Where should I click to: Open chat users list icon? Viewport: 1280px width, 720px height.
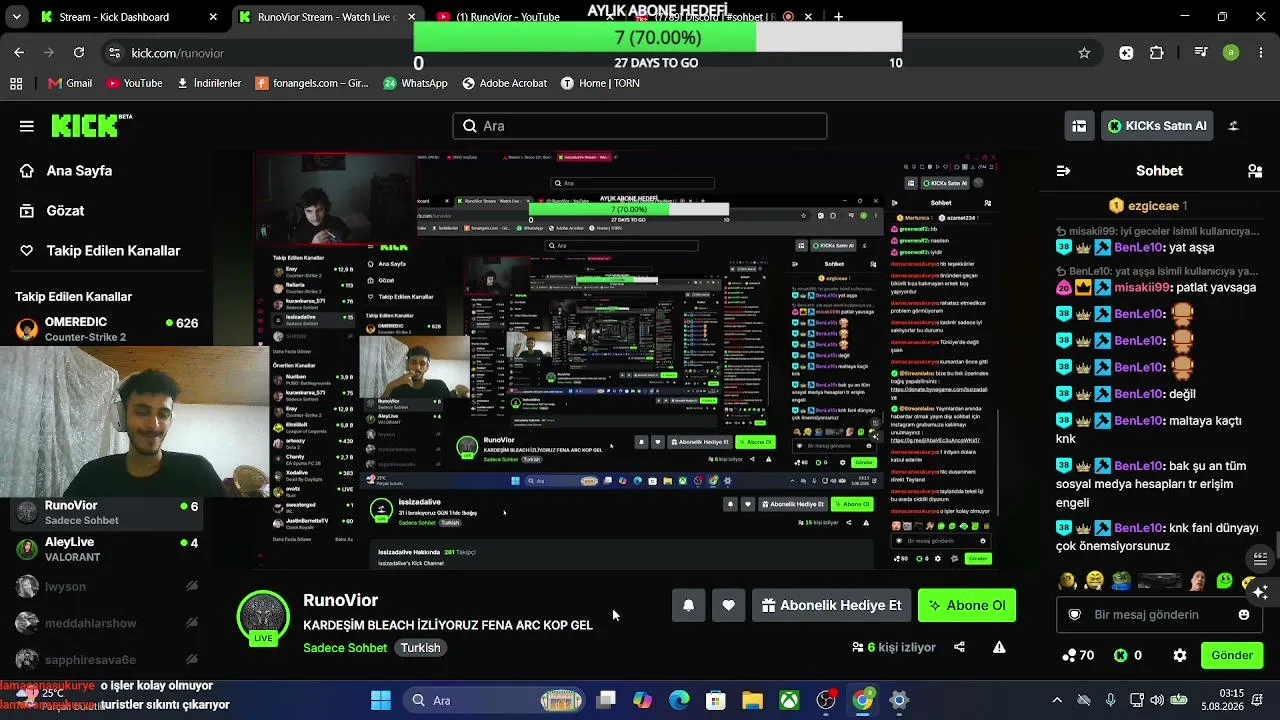coord(1255,171)
